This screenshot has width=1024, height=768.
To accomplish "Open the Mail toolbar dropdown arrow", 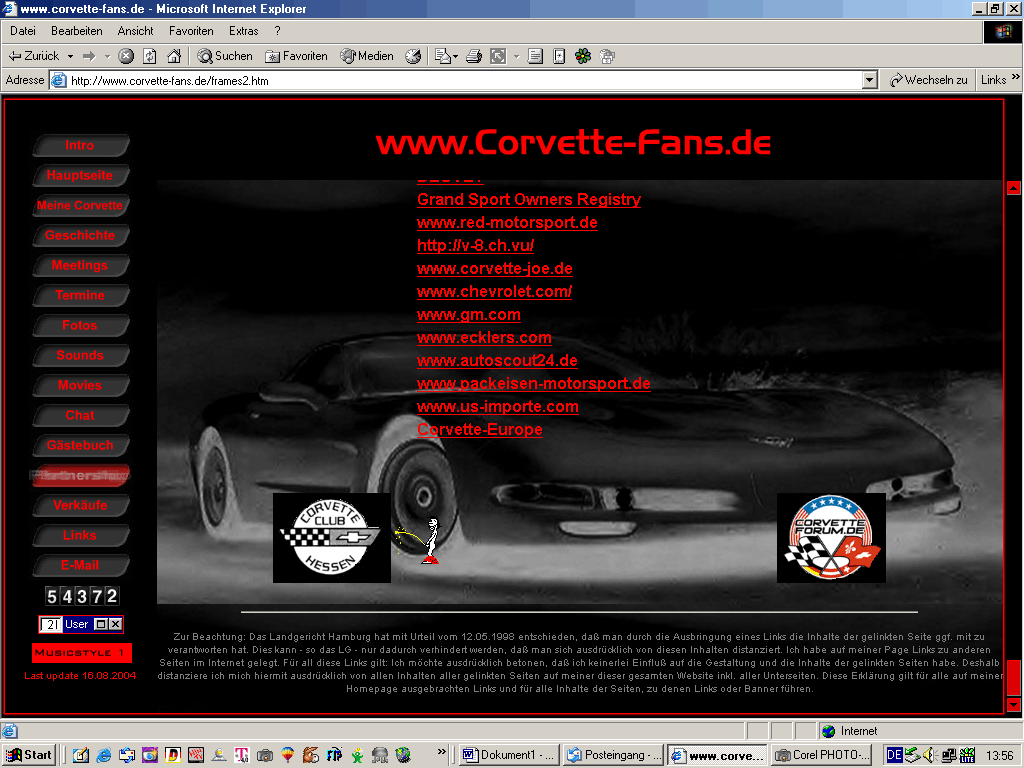I will tap(455, 56).
